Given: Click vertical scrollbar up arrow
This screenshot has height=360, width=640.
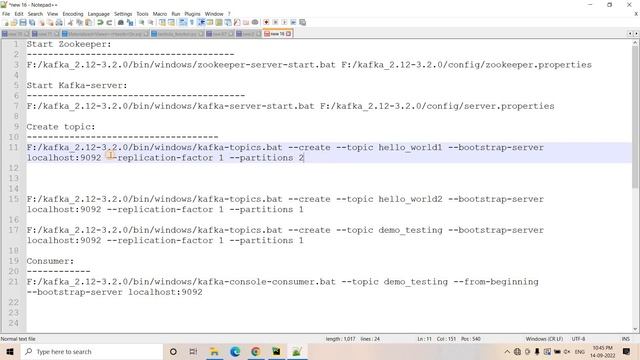Looking at the screenshot, I should pos(636,43).
